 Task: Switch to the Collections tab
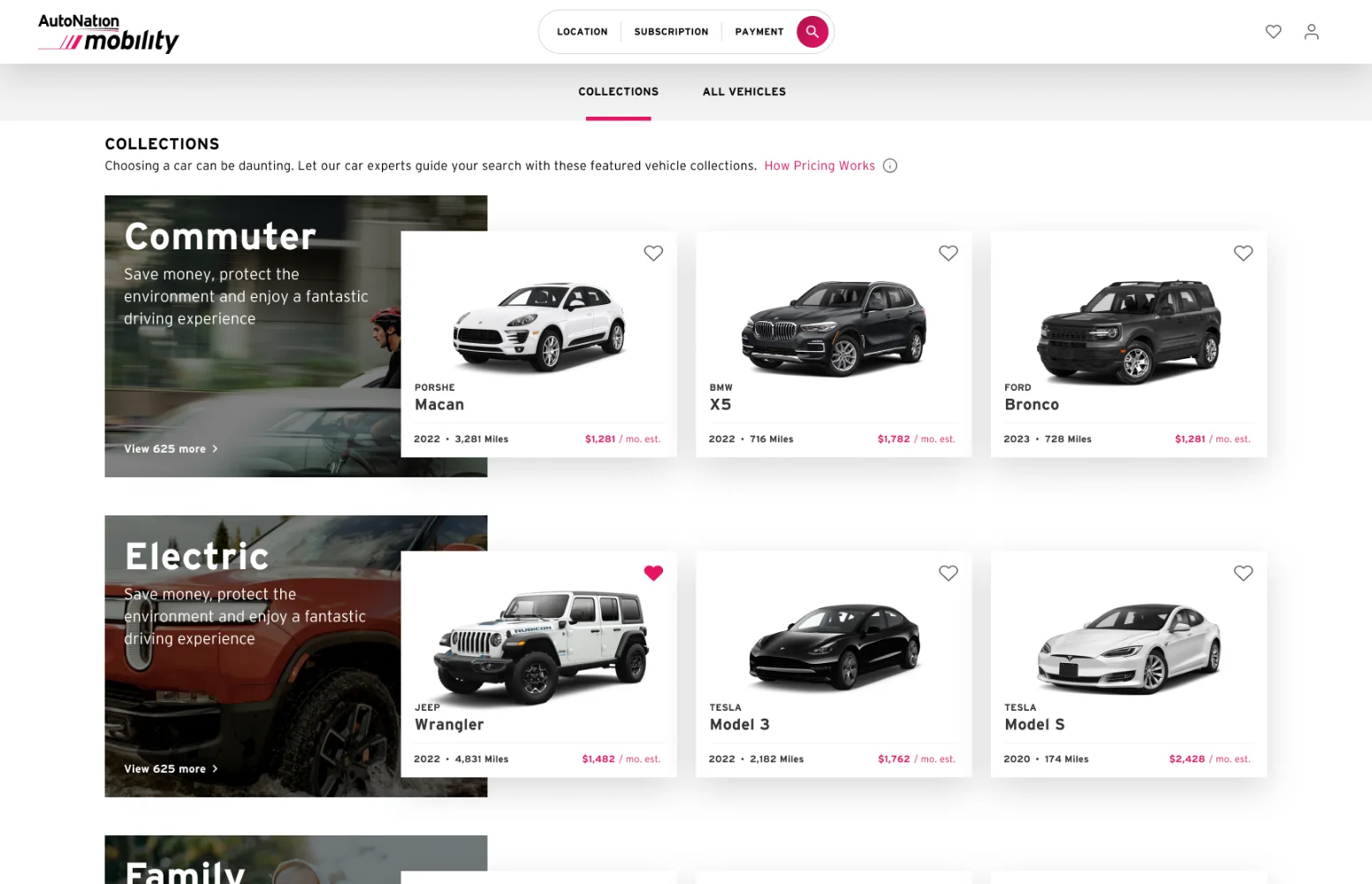point(618,92)
